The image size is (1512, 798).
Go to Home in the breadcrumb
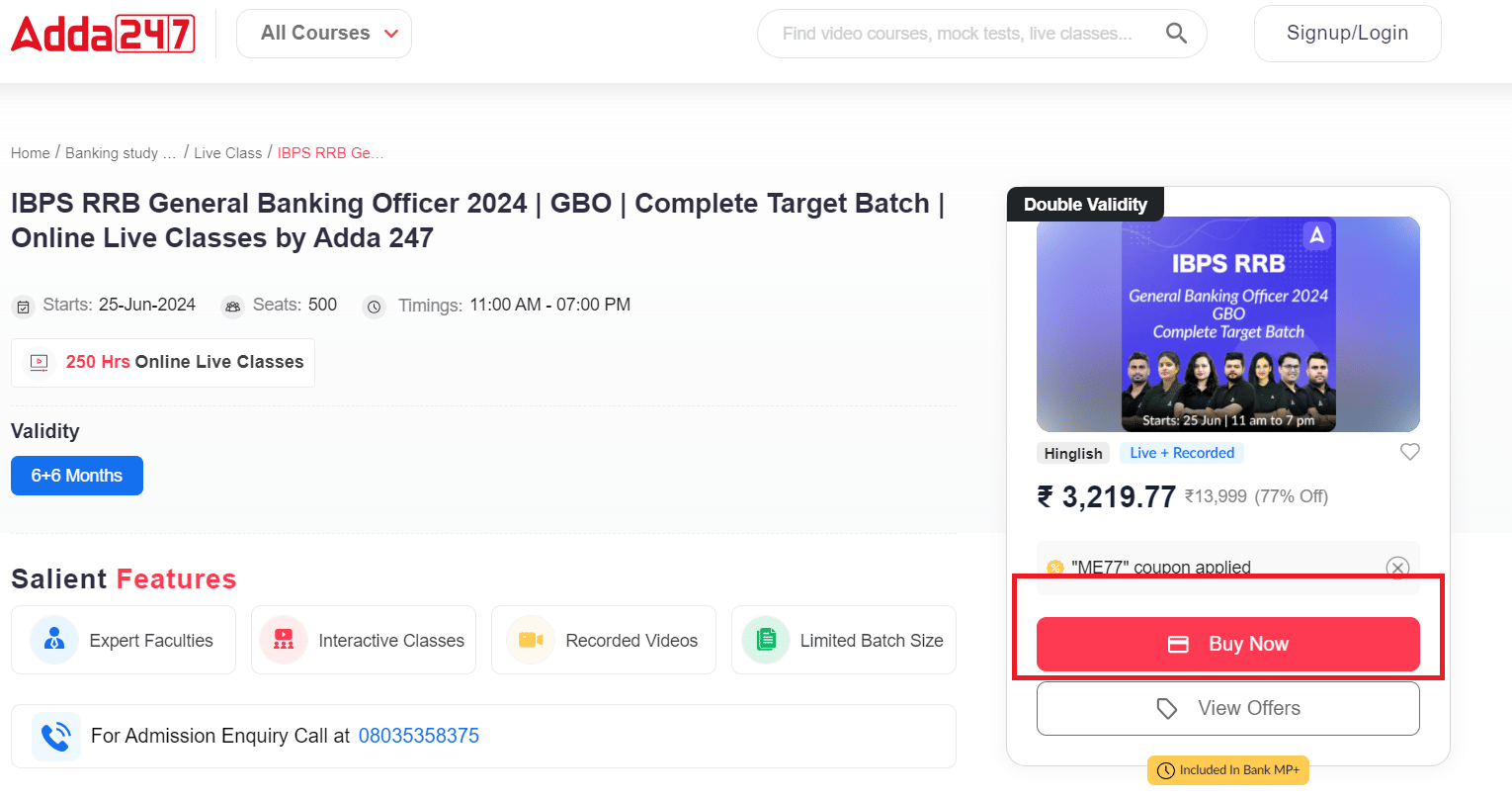(x=31, y=153)
